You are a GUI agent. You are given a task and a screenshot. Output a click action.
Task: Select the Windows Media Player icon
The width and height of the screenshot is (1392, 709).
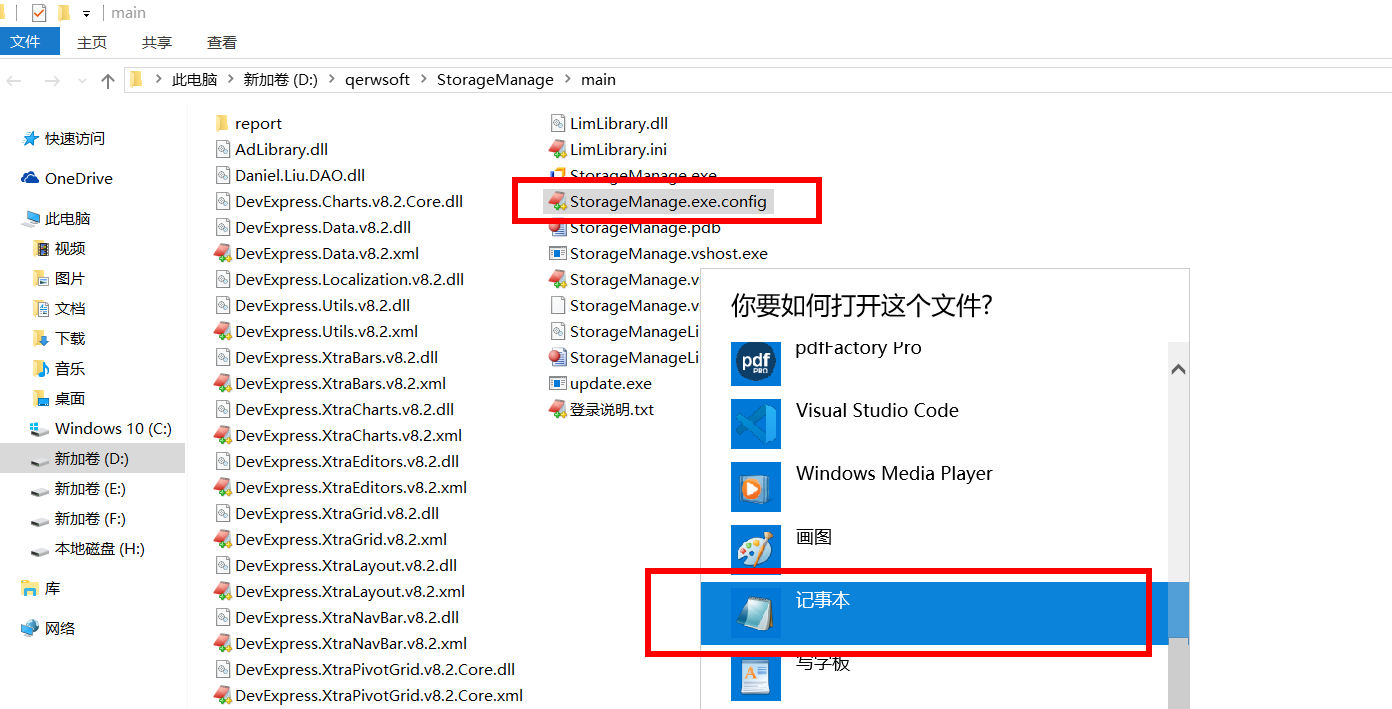[x=756, y=487]
